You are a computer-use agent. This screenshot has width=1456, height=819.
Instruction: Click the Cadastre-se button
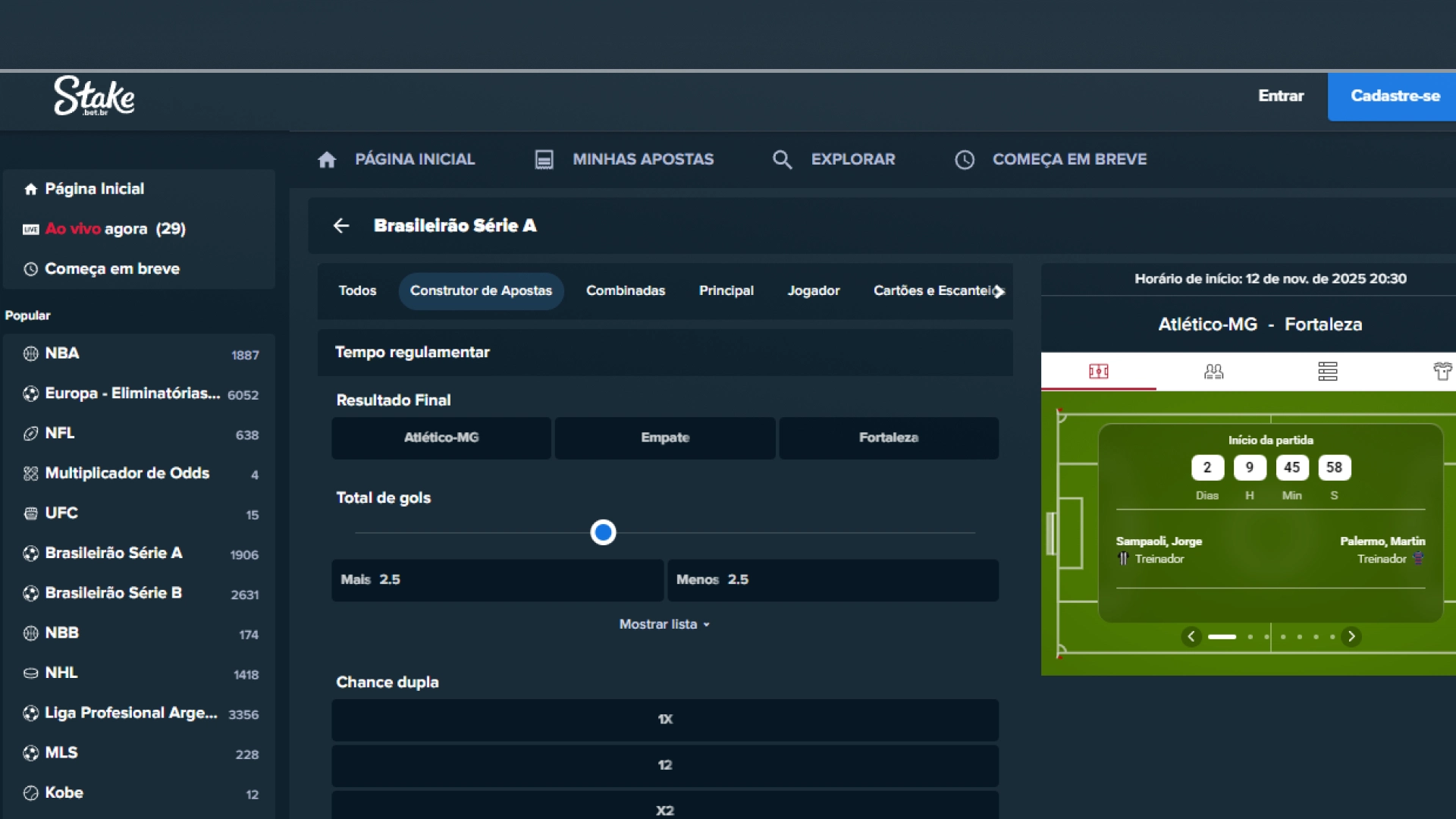(x=1395, y=96)
